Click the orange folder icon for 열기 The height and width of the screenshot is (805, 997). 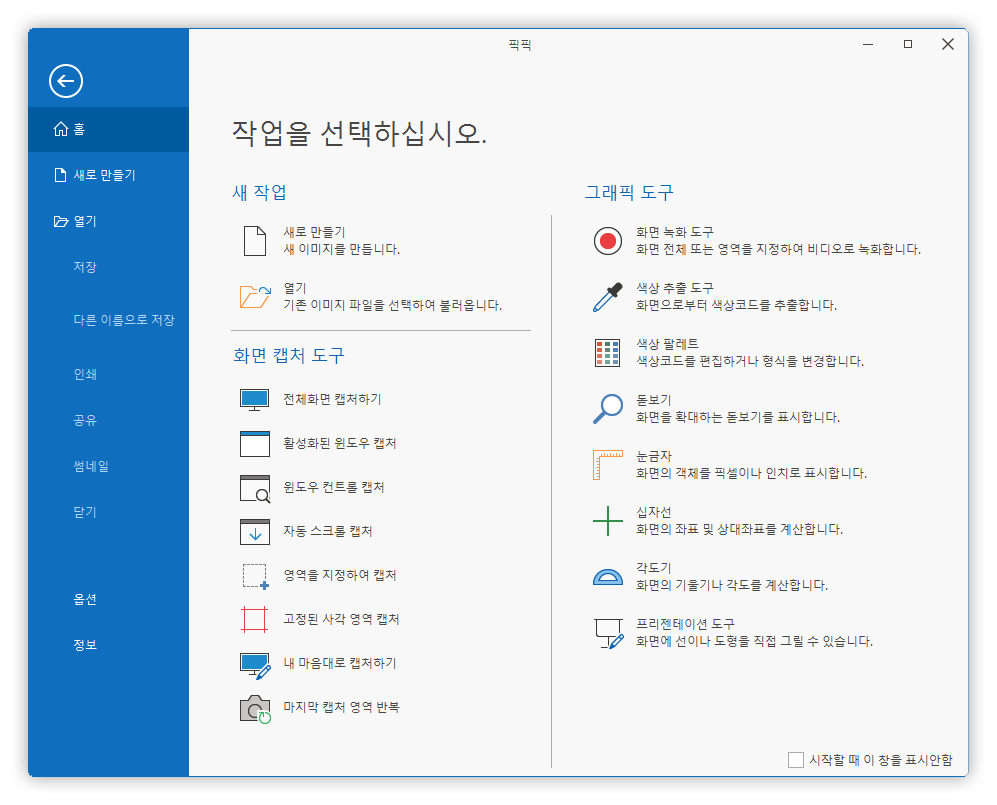coord(255,297)
